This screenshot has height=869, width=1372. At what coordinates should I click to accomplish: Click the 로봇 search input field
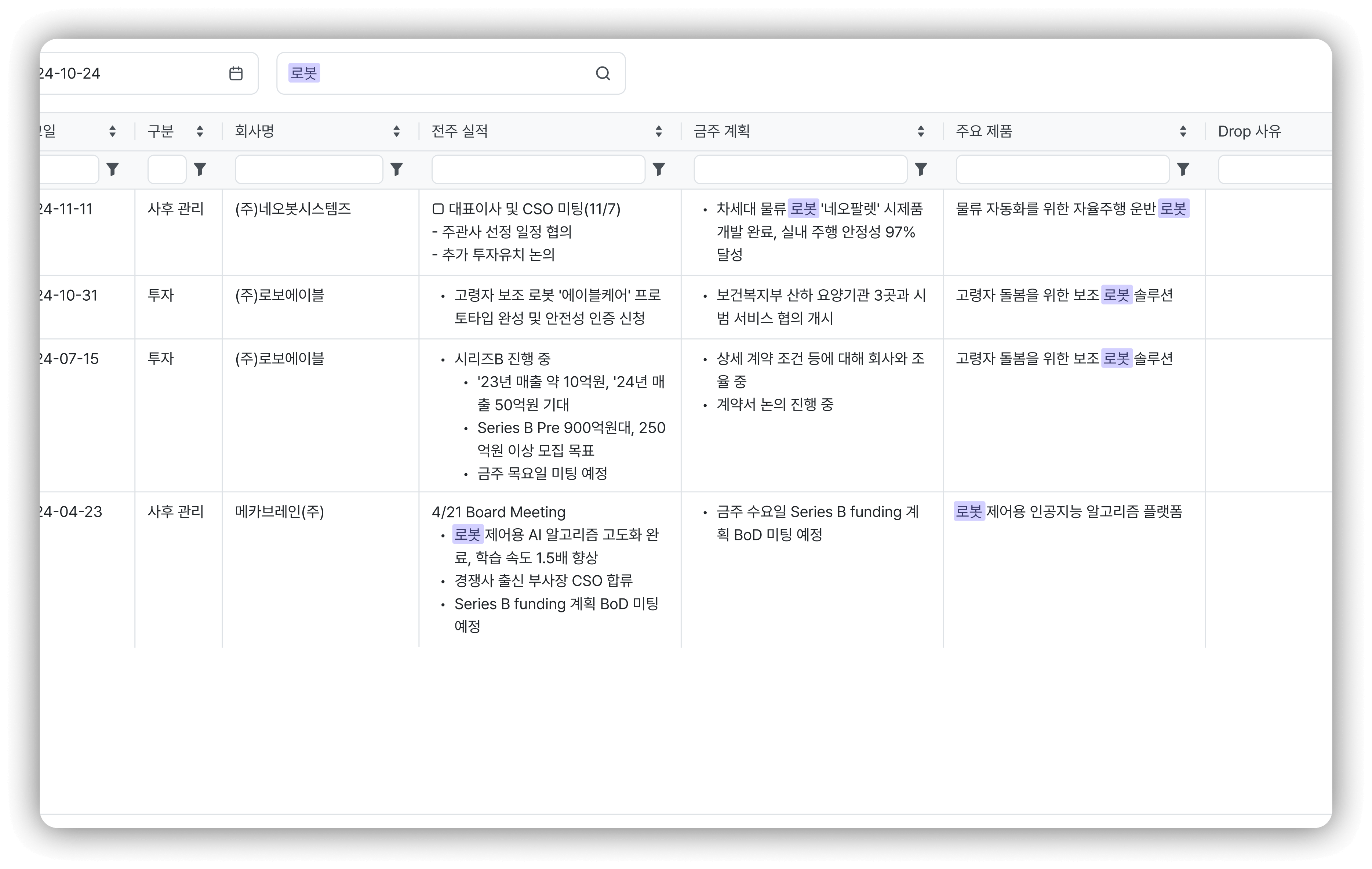pyautogui.click(x=451, y=73)
